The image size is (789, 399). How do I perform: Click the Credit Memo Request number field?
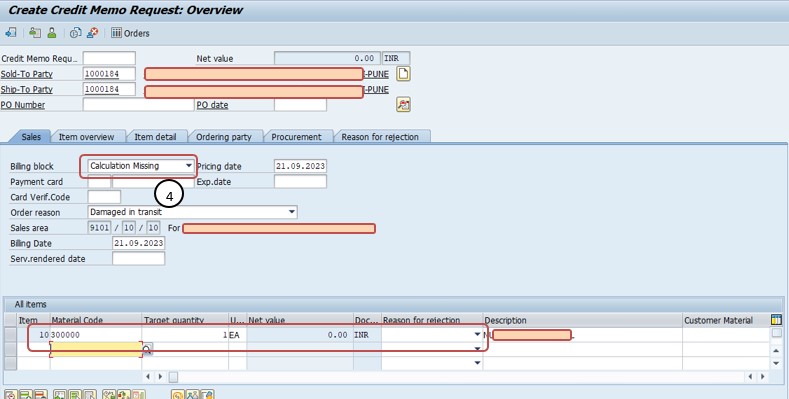coord(109,58)
